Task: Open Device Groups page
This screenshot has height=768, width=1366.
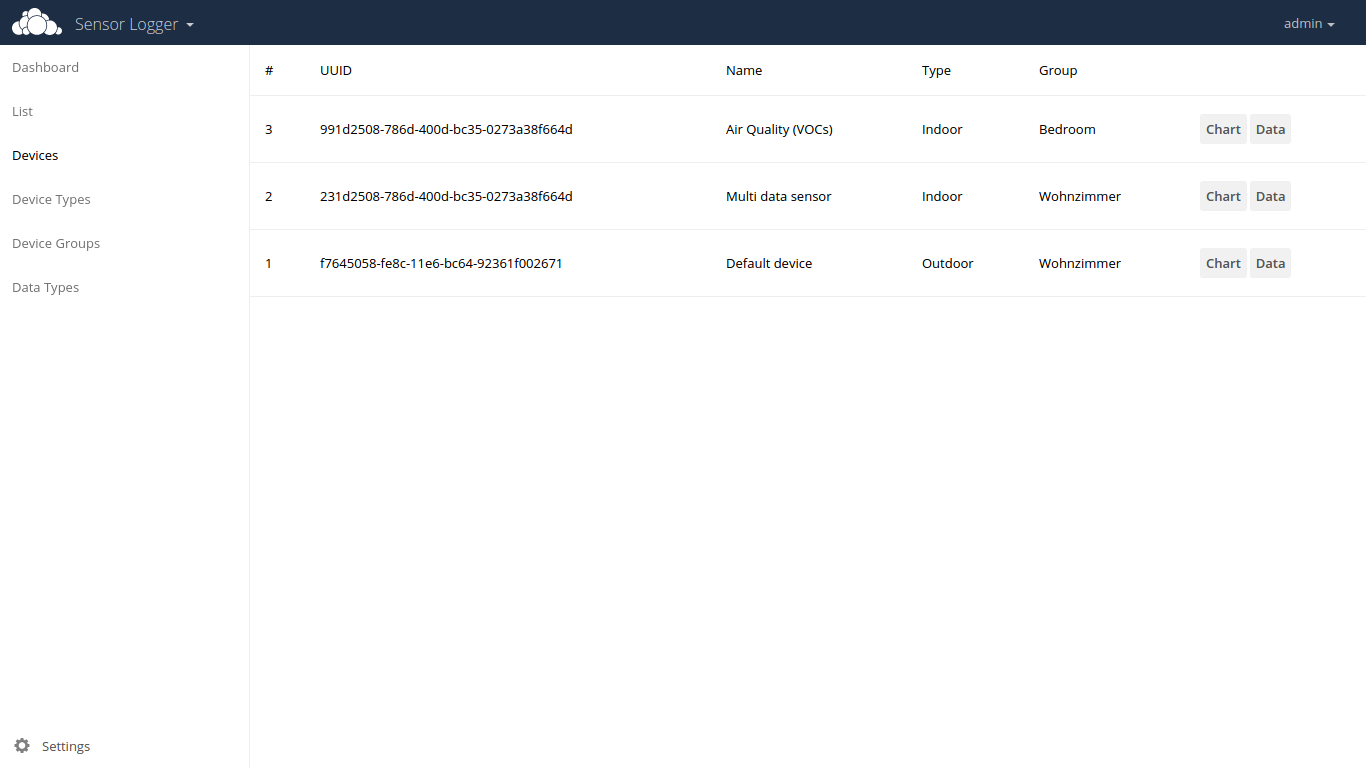Action: point(56,244)
